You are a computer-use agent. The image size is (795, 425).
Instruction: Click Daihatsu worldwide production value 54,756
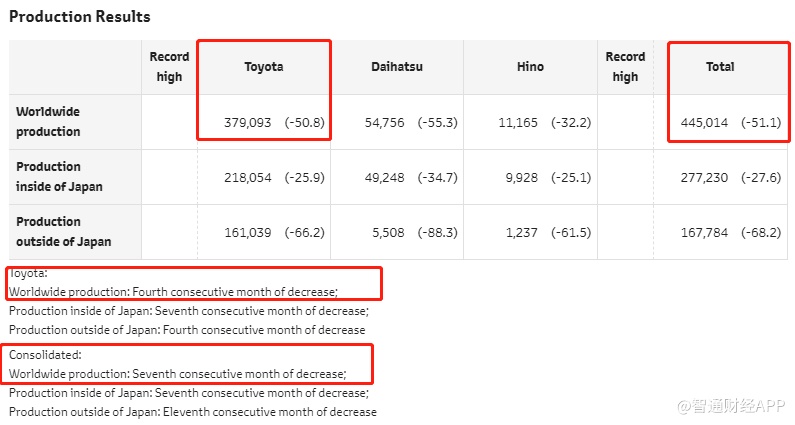point(385,123)
